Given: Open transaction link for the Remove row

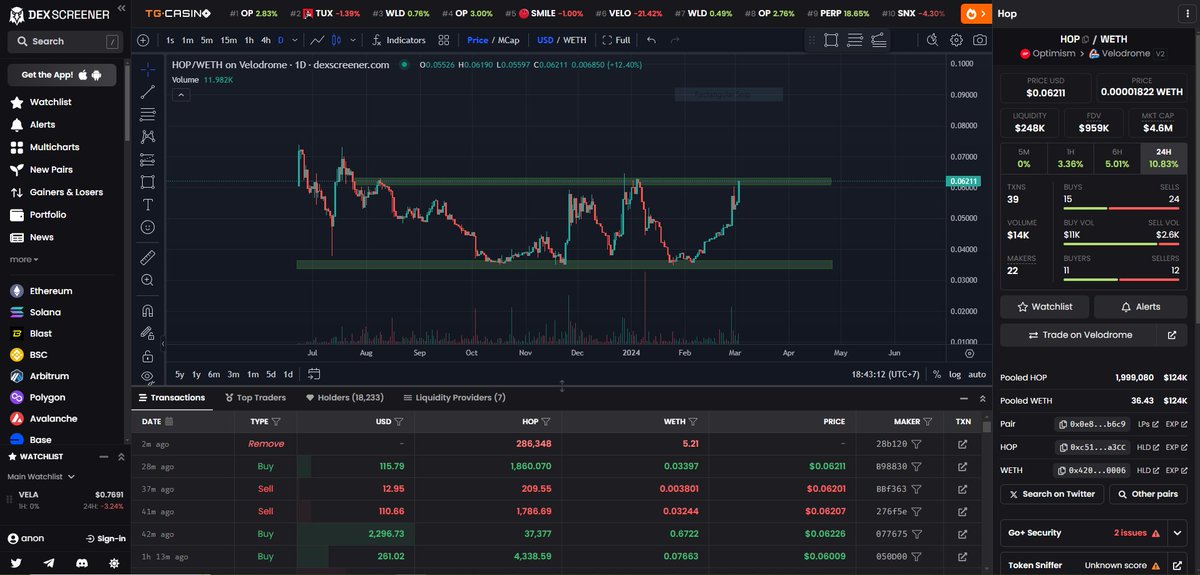Looking at the screenshot, I should (x=963, y=443).
